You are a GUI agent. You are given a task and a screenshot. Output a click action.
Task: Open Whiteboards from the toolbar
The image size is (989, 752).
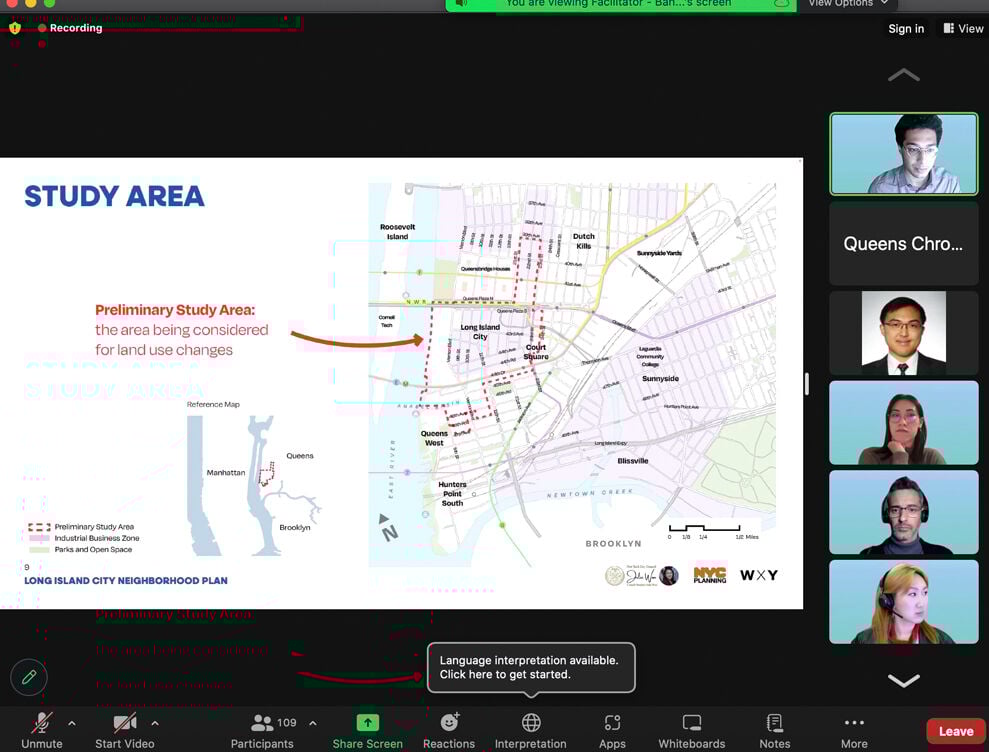click(691, 723)
